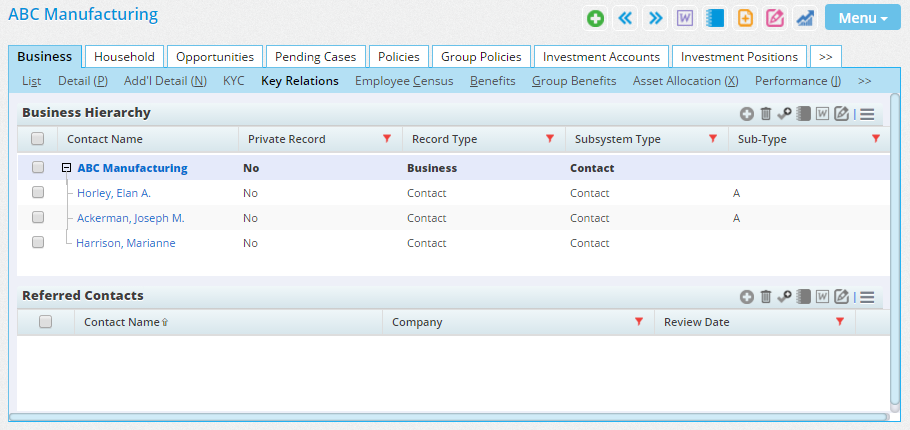Click the green add new record icon
Image resolution: width=910 pixels, height=430 pixels.
pos(595,18)
